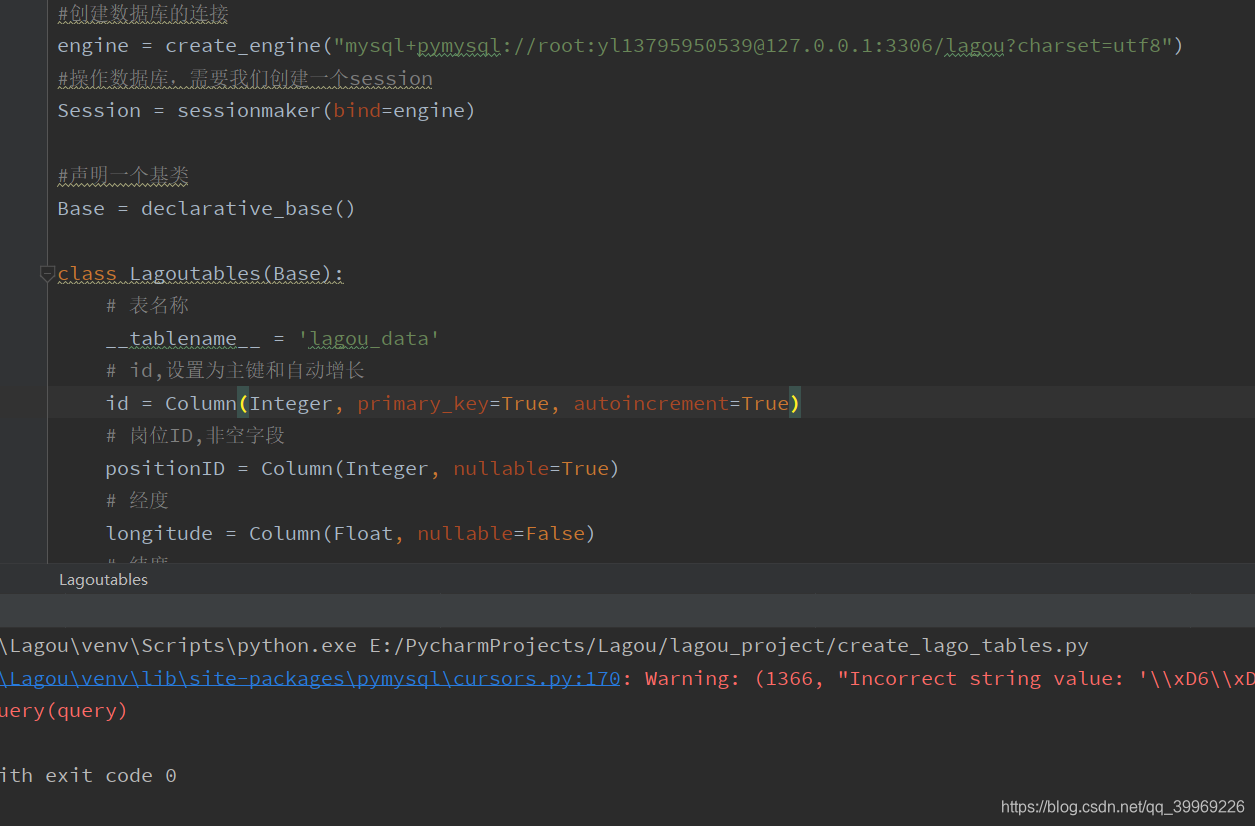Click the '__tablename__' attribute
1255x826 pixels.
coord(183,339)
